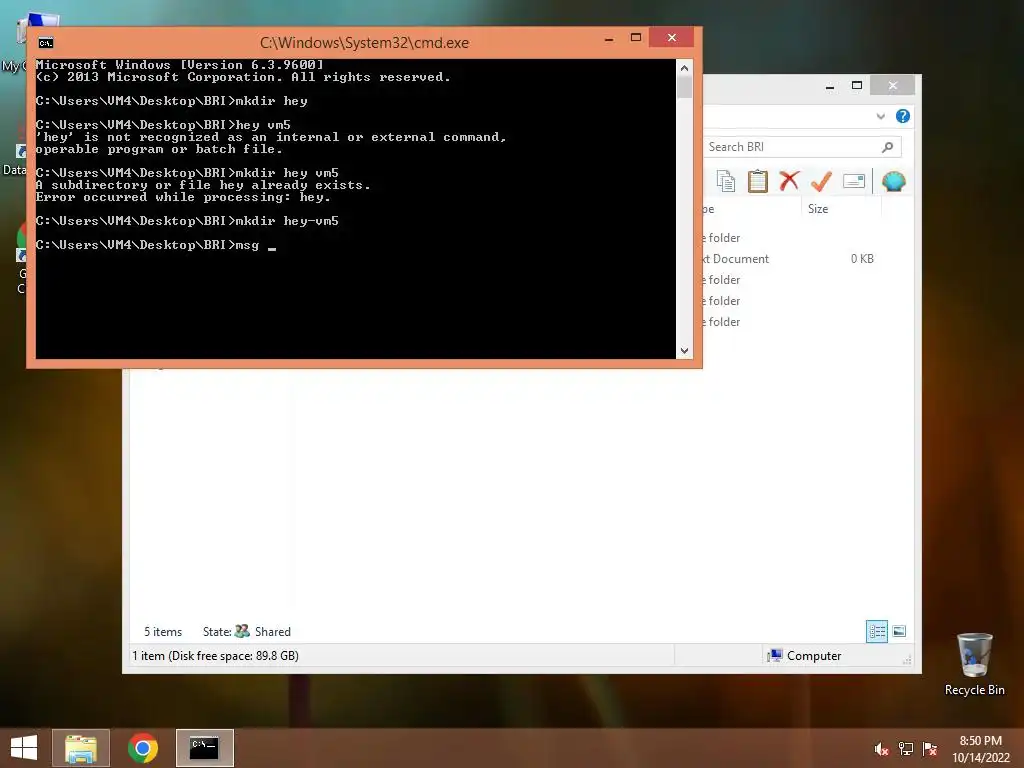Switch Explorer to details view icon
This screenshot has height=768, width=1024.
click(x=876, y=631)
